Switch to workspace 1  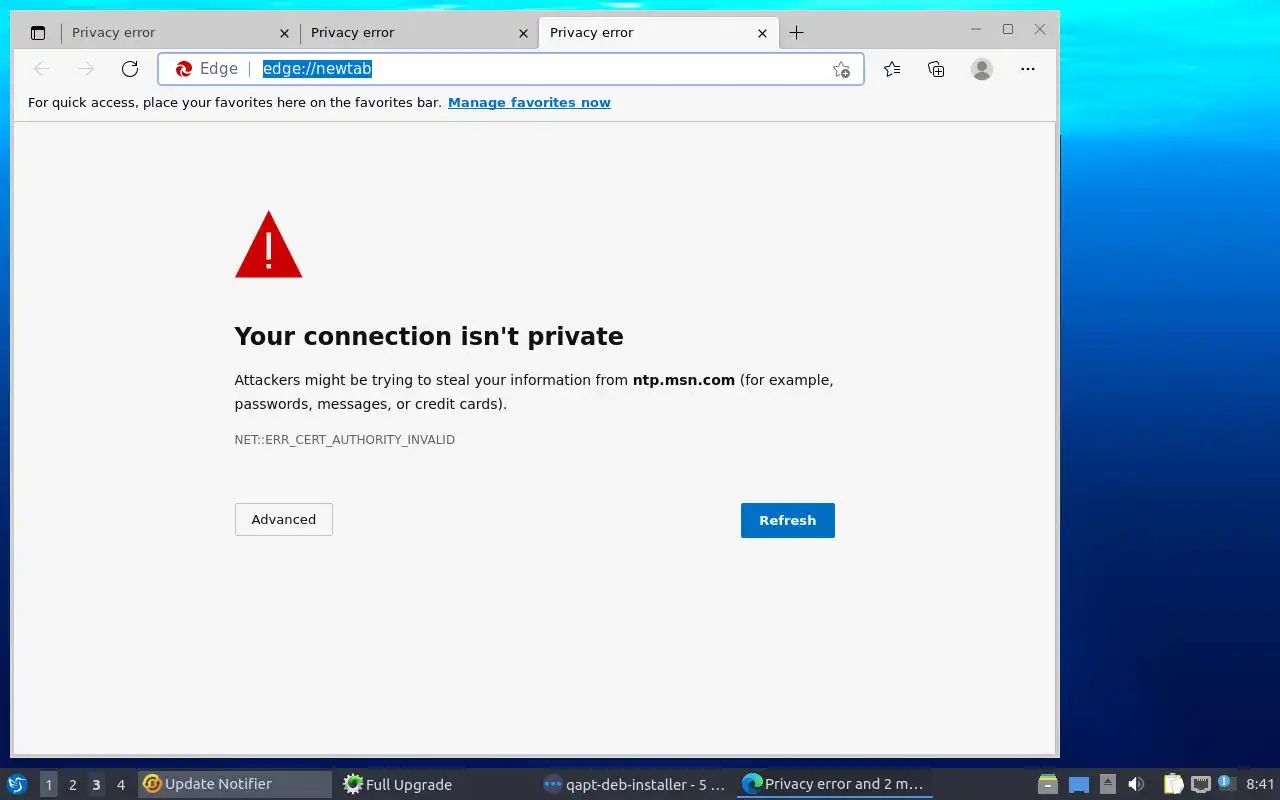click(49, 785)
